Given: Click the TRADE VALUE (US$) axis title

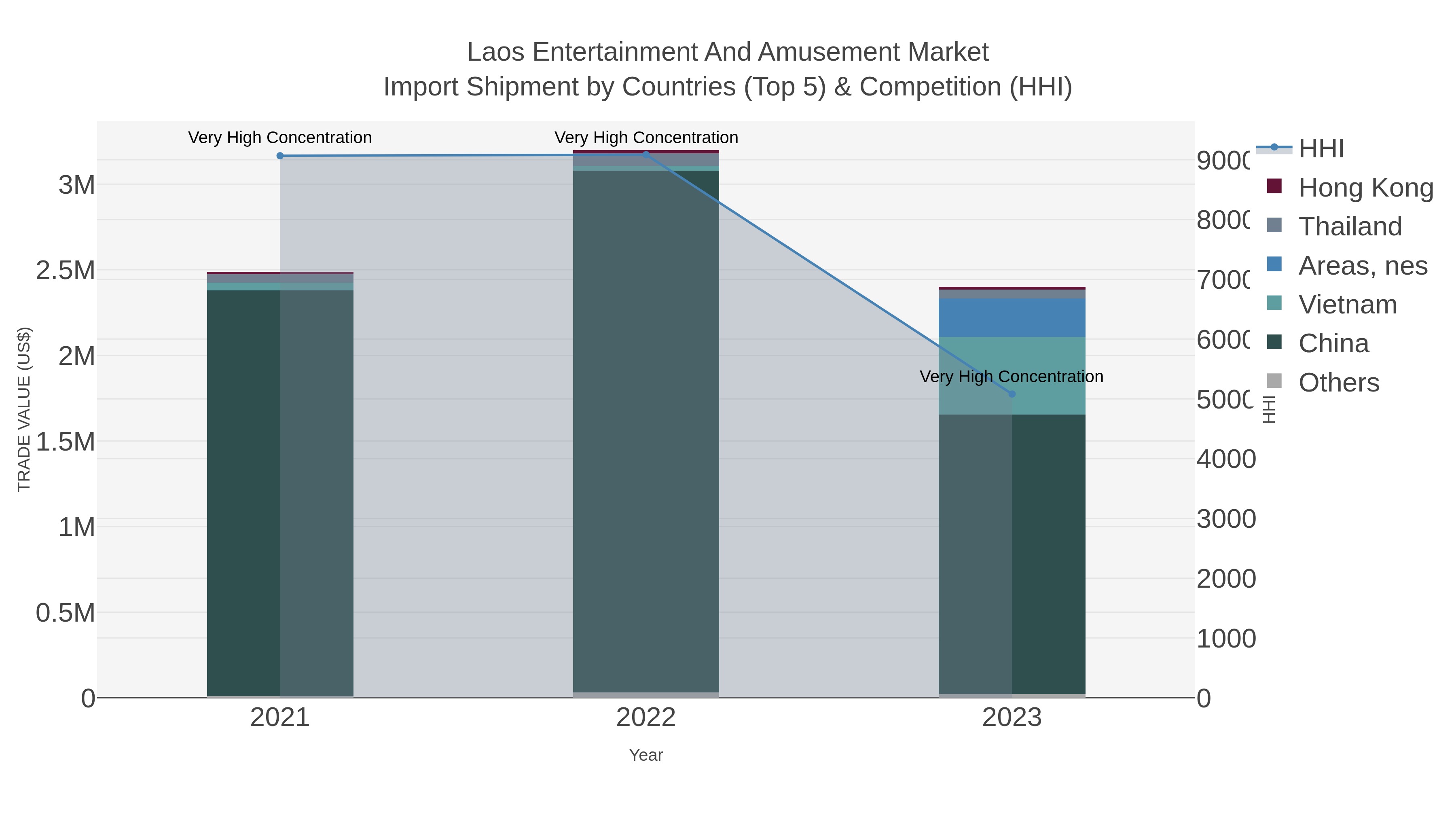Looking at the screenshot, I should [24, 409].
